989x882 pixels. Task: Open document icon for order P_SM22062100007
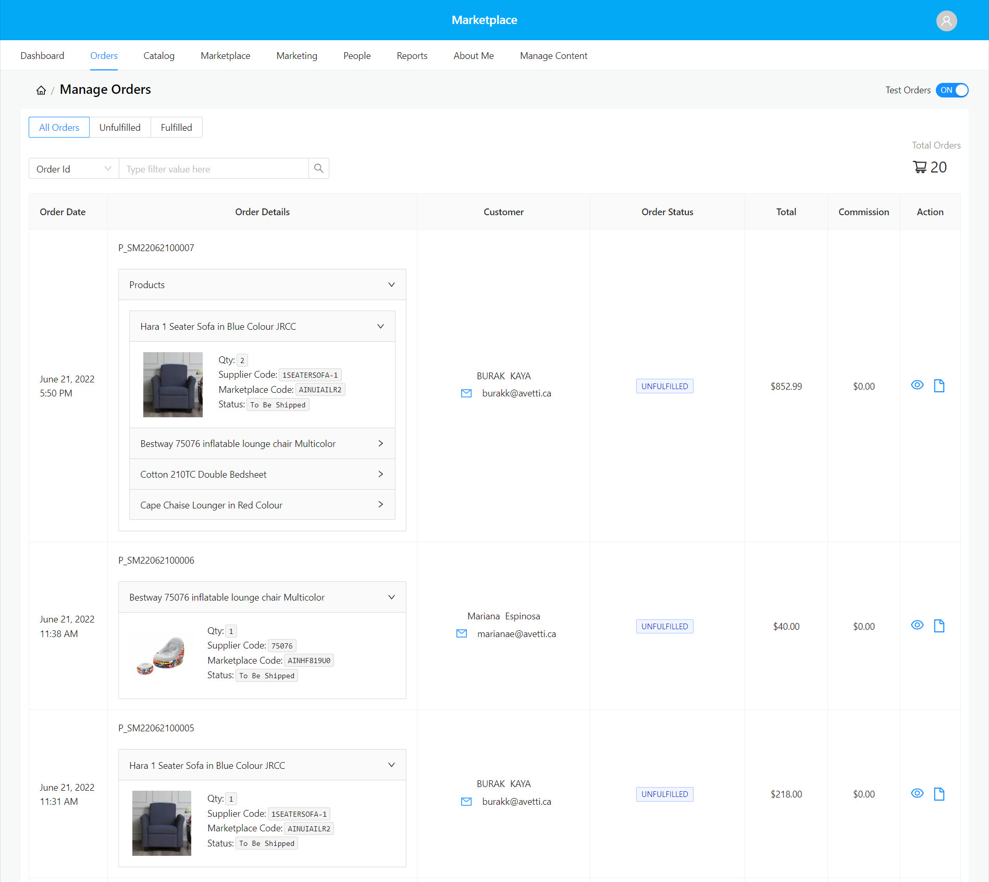coord(939,386)
